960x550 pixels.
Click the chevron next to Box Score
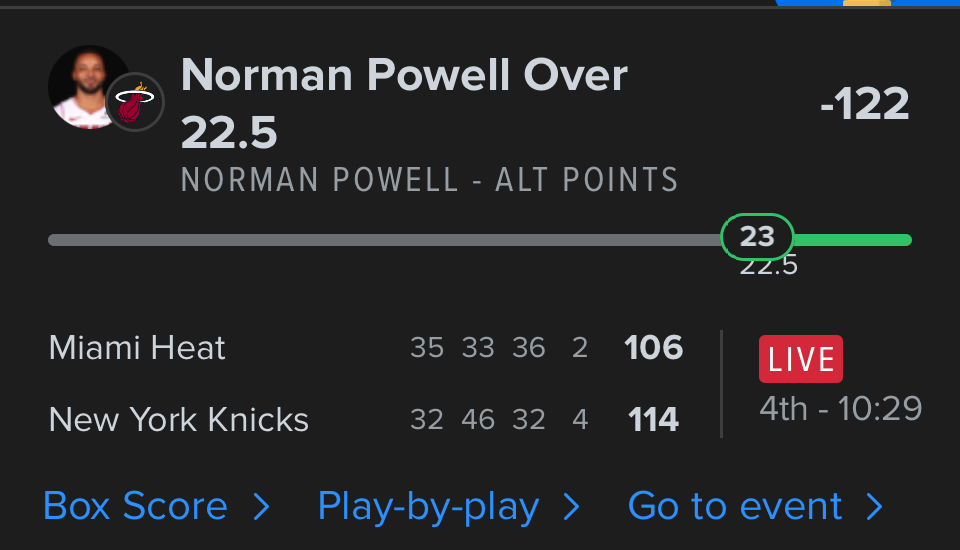pos(261,507)
